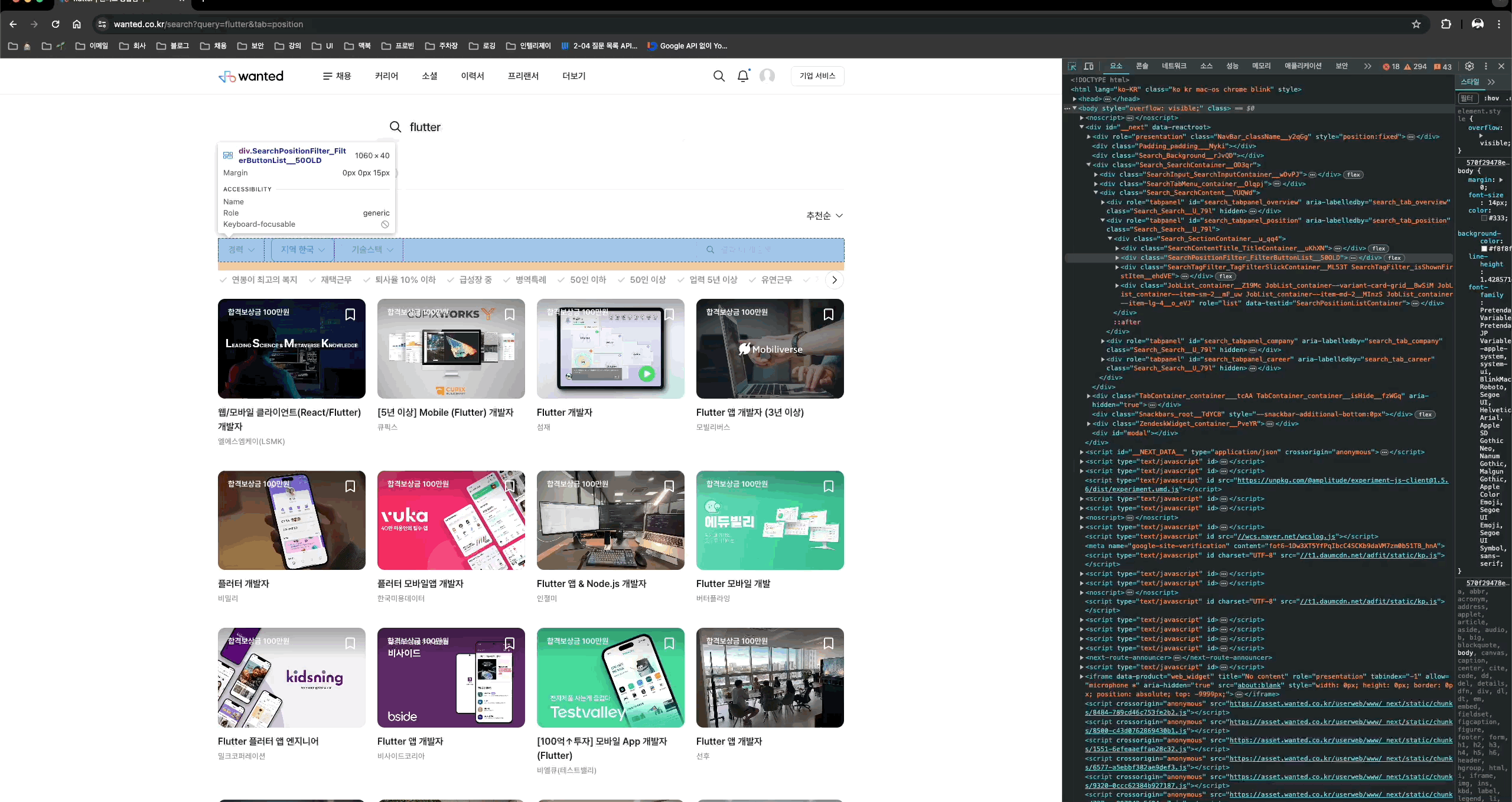Viewport: 1512px width, 802px height.
Task: Show more DevTools tabs chevron
Action: [1367, 66]
